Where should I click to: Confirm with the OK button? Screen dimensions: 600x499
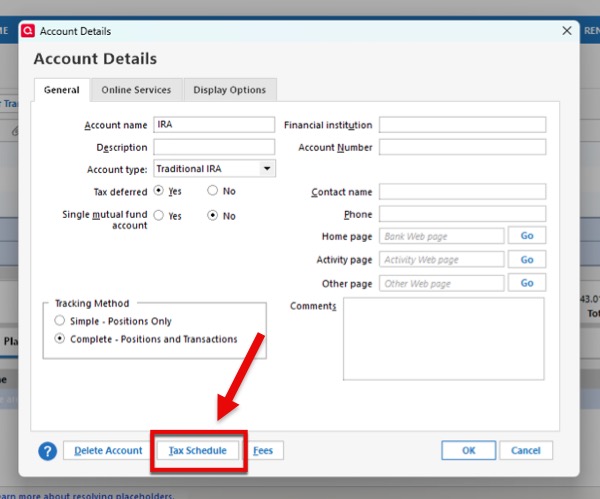point(468,450)
